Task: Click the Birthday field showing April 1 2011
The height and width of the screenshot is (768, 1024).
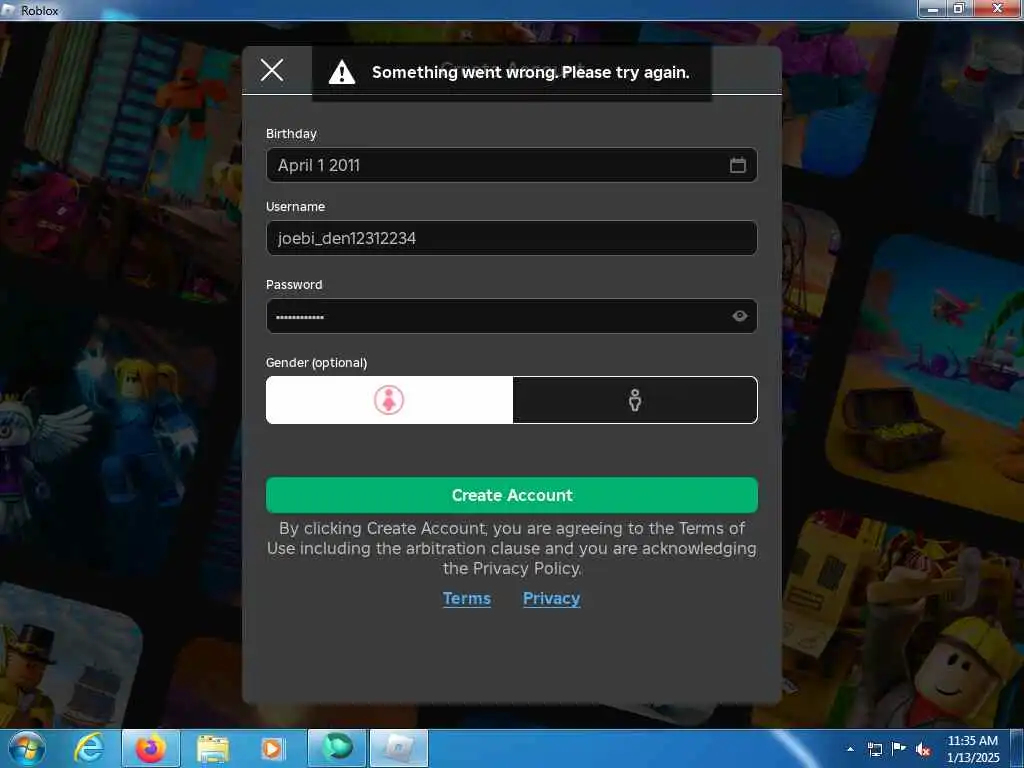Action: pyautogui.click(x=511, y=165)
